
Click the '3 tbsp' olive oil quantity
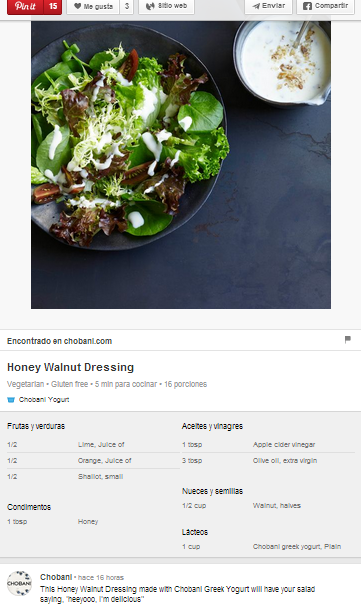point(192,461)
